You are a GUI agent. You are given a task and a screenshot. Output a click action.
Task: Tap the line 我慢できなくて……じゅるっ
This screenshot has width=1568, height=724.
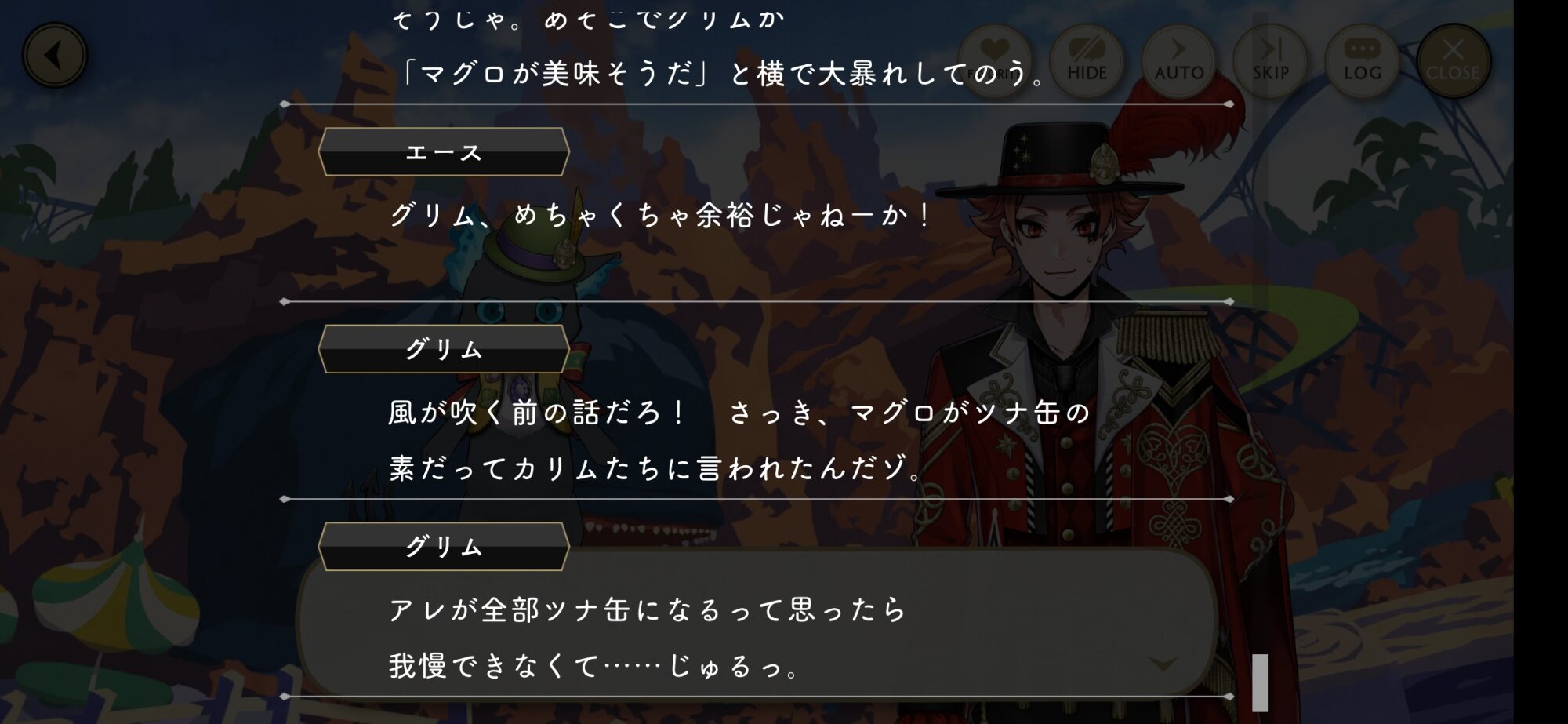593,667
